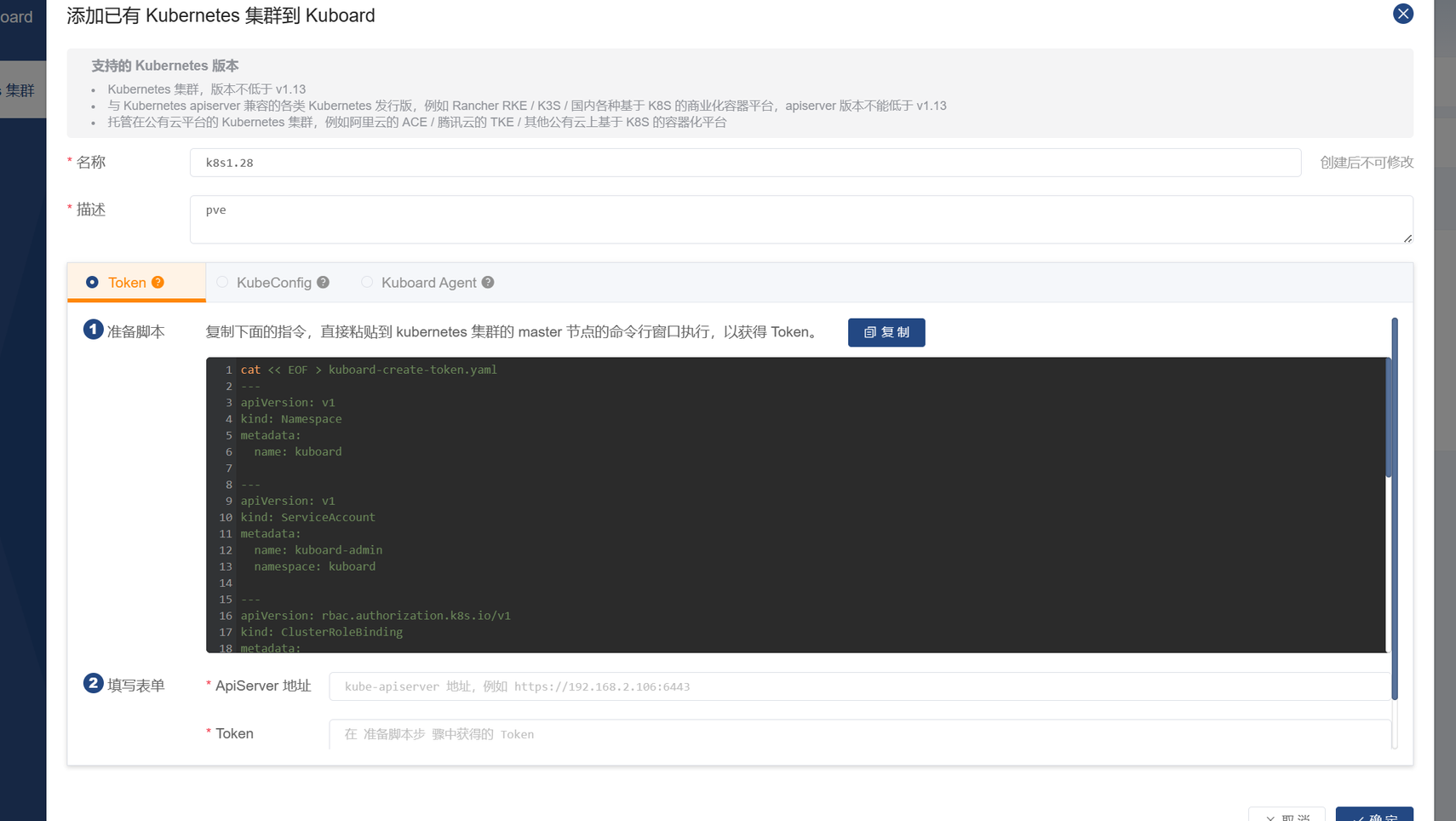This screenshot has height=821, width=1456.
Task: Click 'metadata:' on code line 11
Action: pos(271,534)
